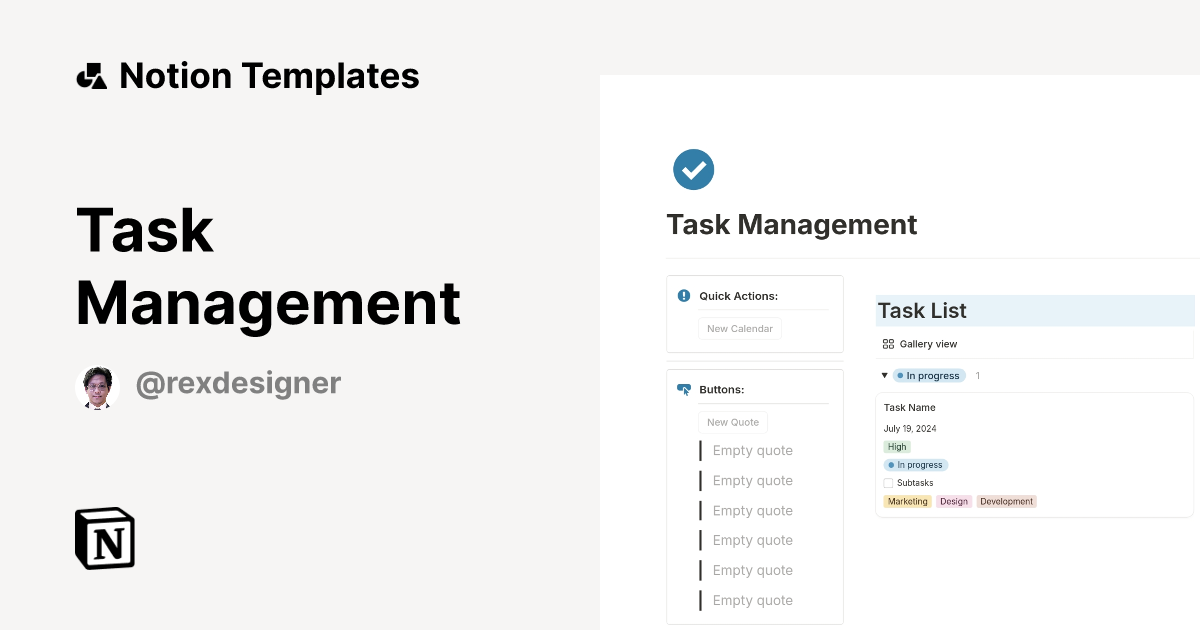Select the yellow Marketing tag
Screen dimensions: 1200x630
click(907, 501)
